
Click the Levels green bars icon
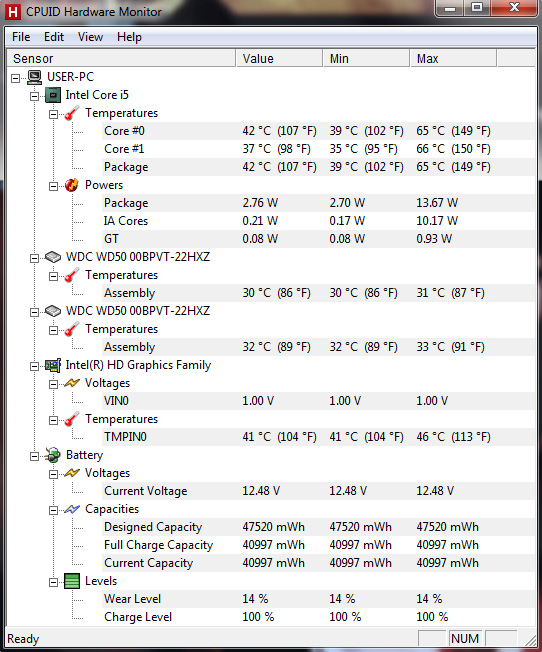(x=72, y=581)
